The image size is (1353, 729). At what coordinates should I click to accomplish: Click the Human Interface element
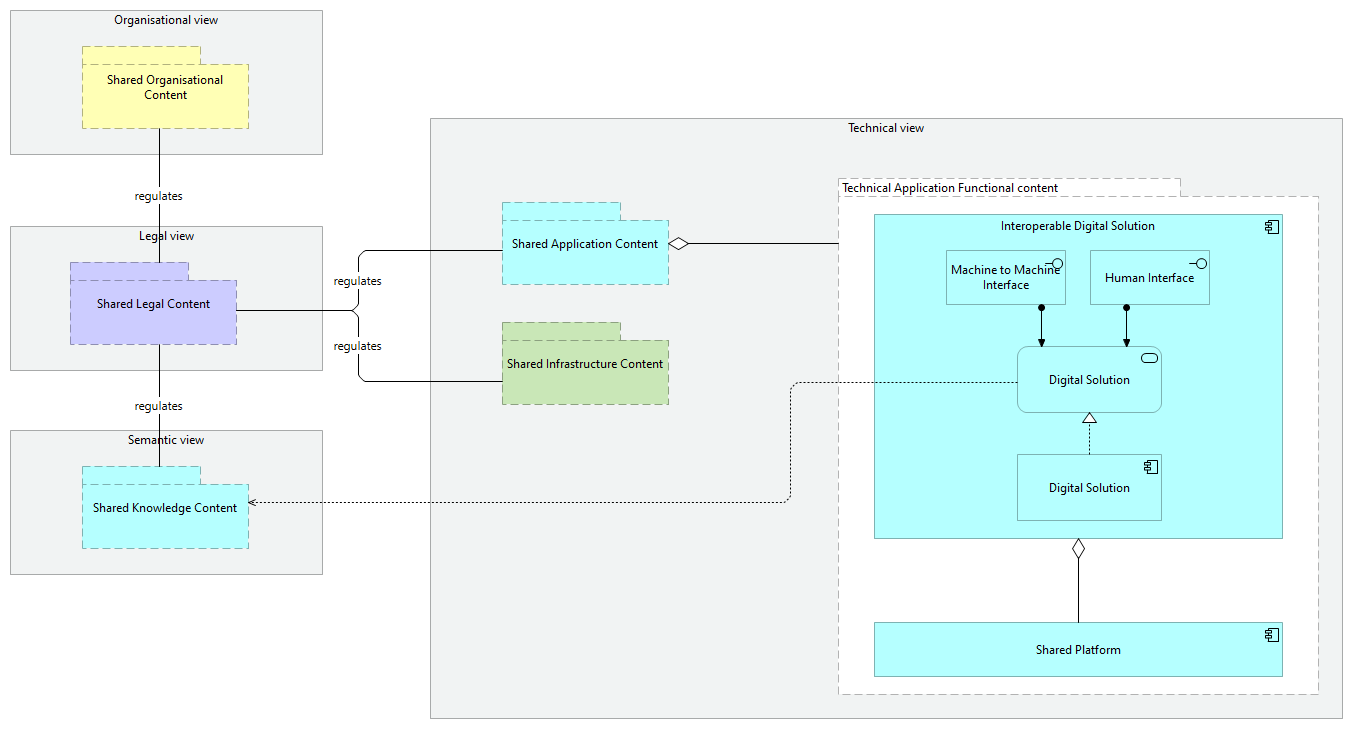tap(1150, 278)
